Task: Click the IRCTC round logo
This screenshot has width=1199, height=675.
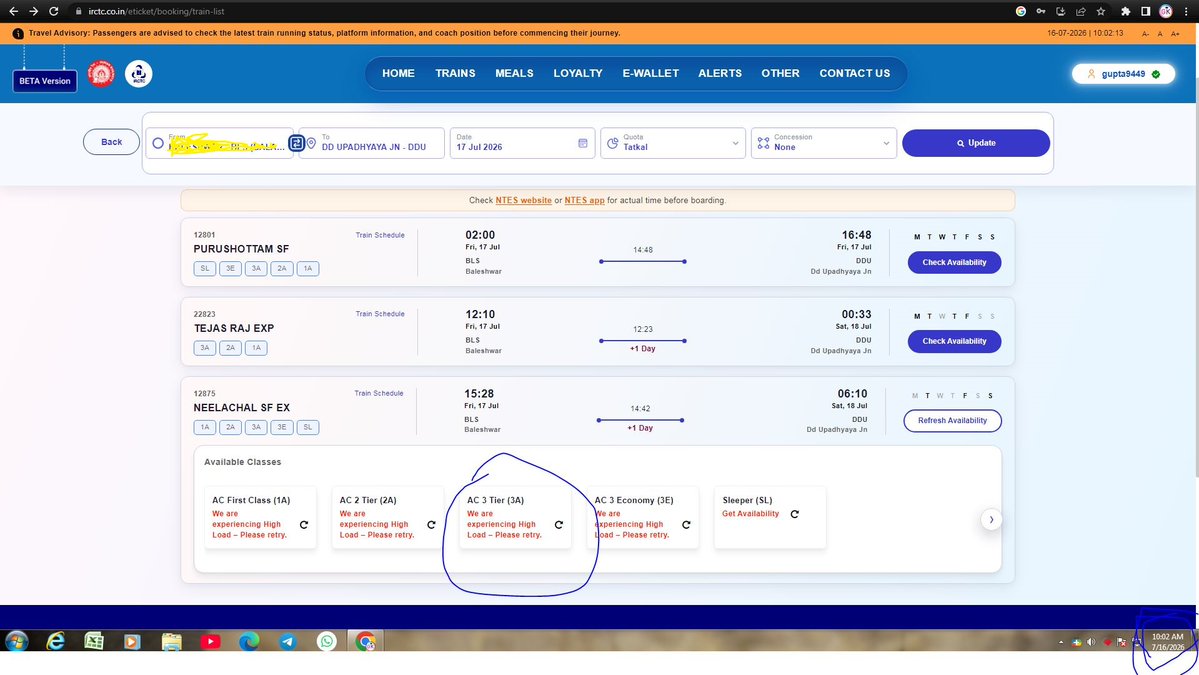Action: (138, 73)
